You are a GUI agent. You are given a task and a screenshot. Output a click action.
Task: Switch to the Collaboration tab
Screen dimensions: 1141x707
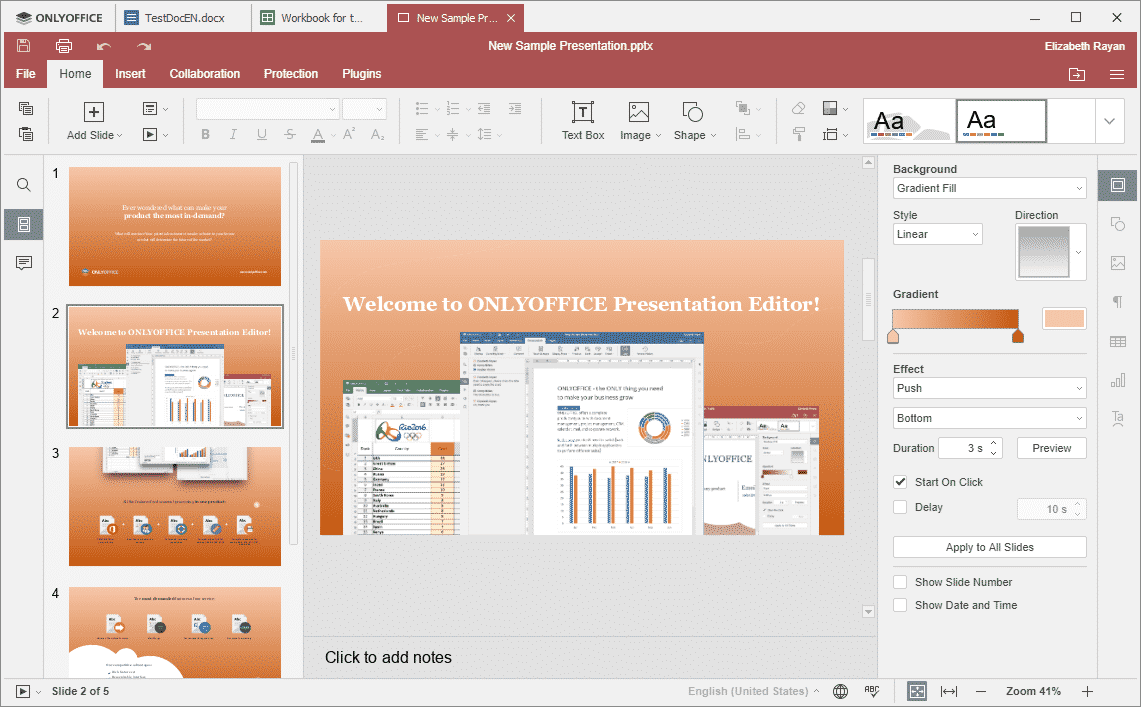coord(204,74)
